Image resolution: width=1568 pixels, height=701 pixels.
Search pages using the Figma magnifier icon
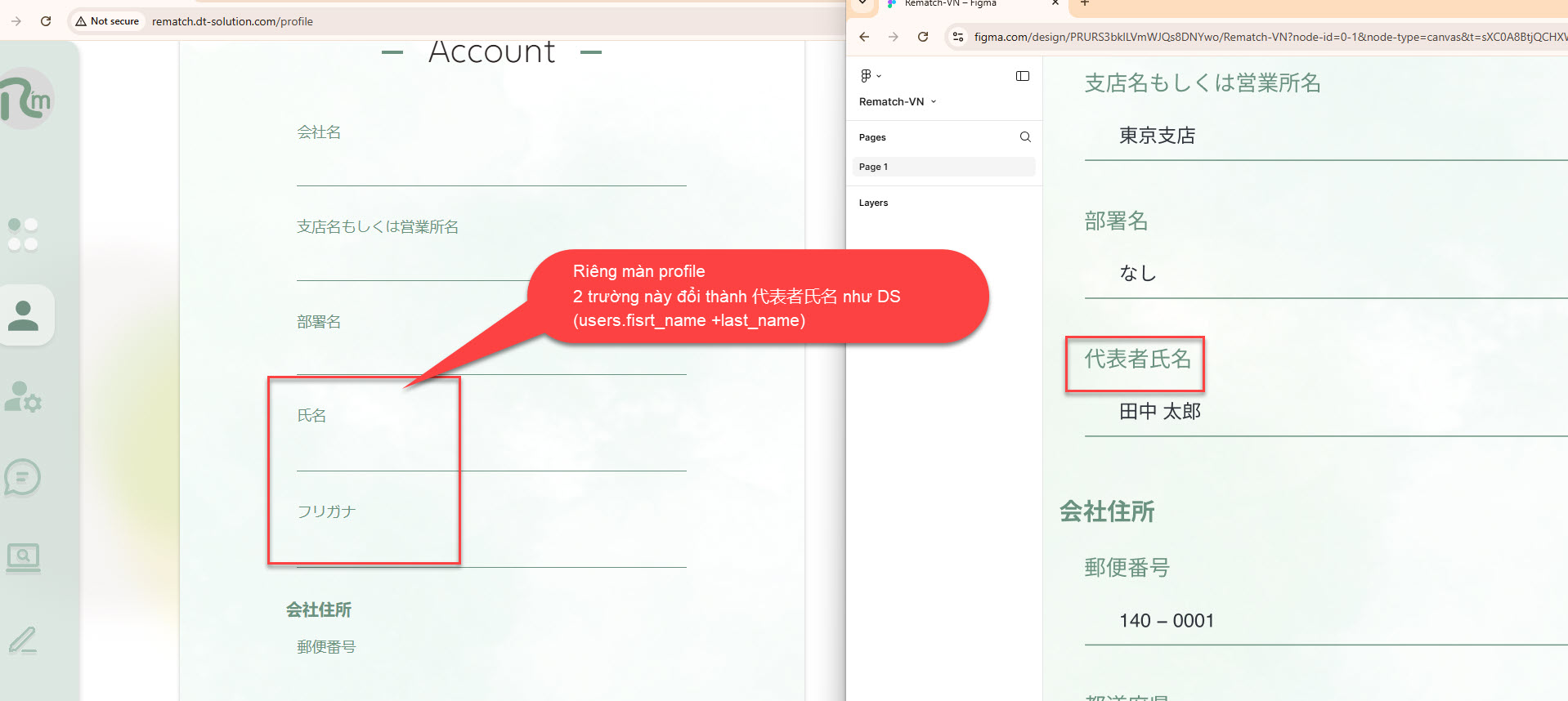(x=1025, y=137)
